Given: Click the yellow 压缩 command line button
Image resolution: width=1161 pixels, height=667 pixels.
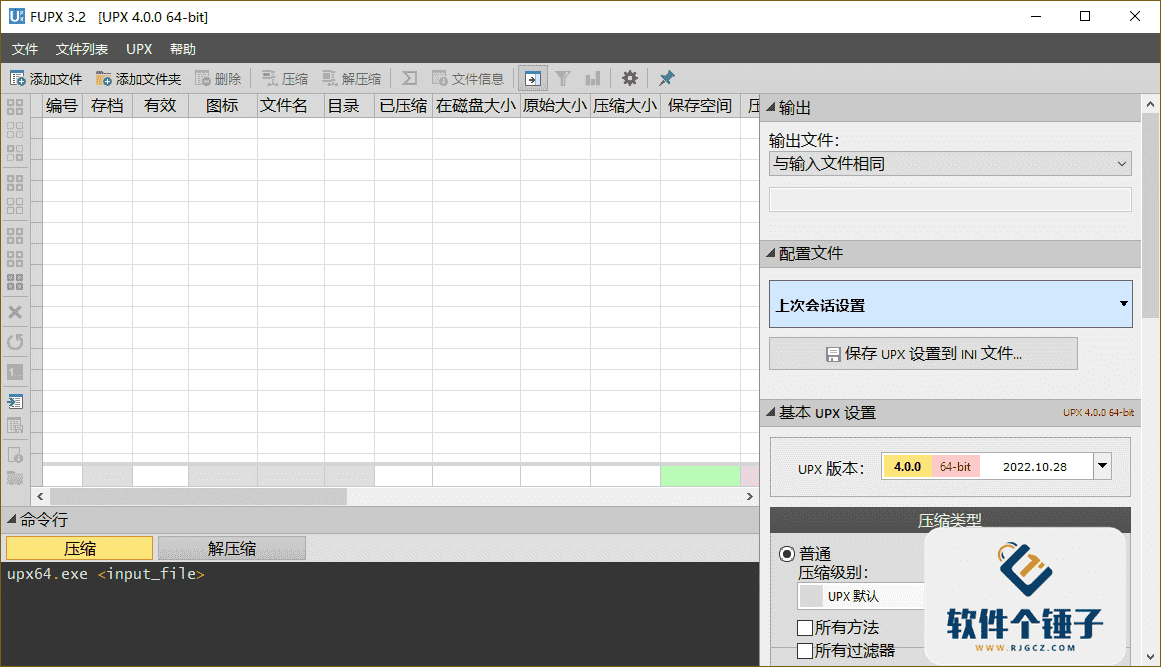Looking at the screenshot, I should [78, 548].
